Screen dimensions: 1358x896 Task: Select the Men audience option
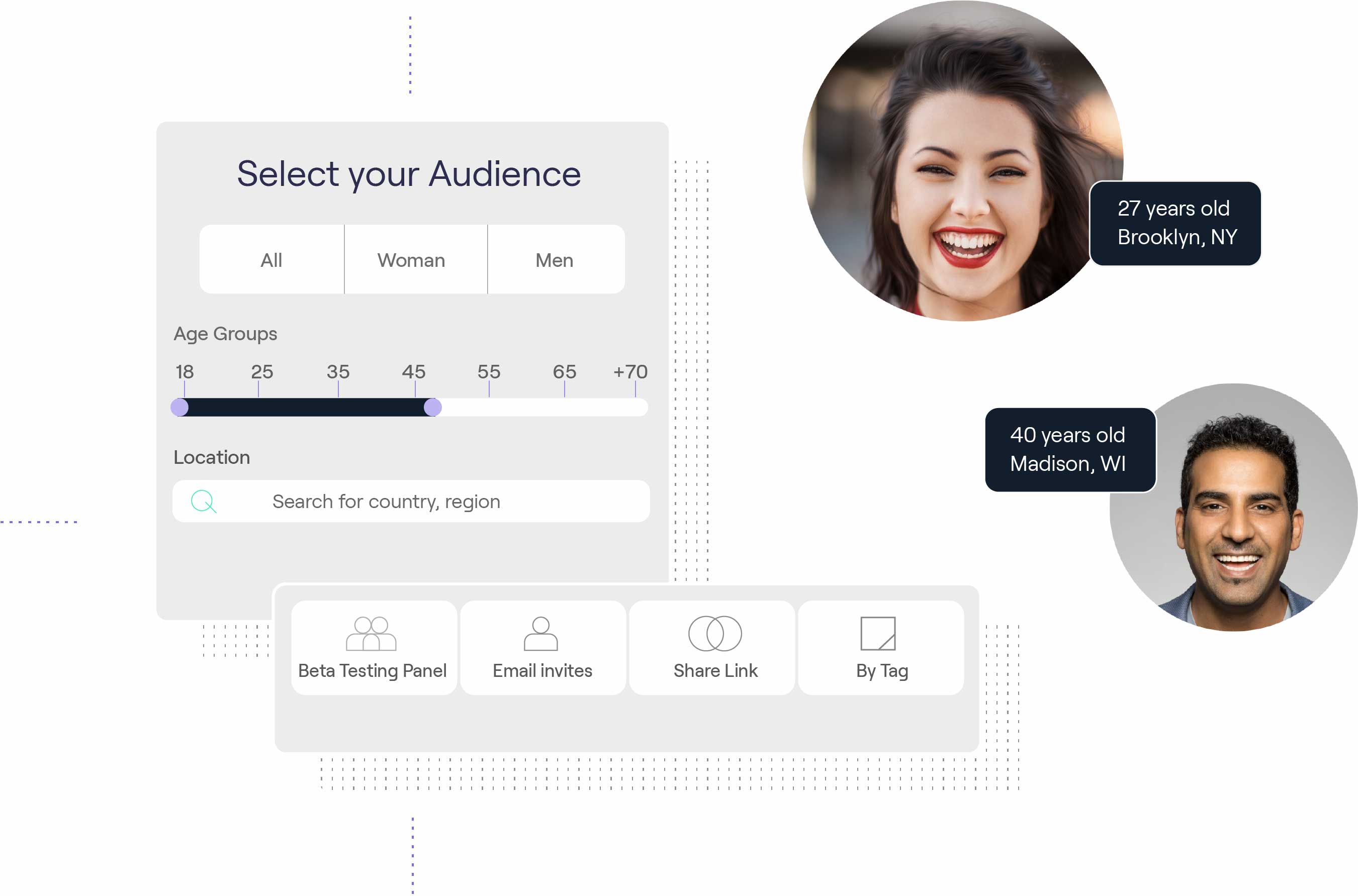point(554,260)
